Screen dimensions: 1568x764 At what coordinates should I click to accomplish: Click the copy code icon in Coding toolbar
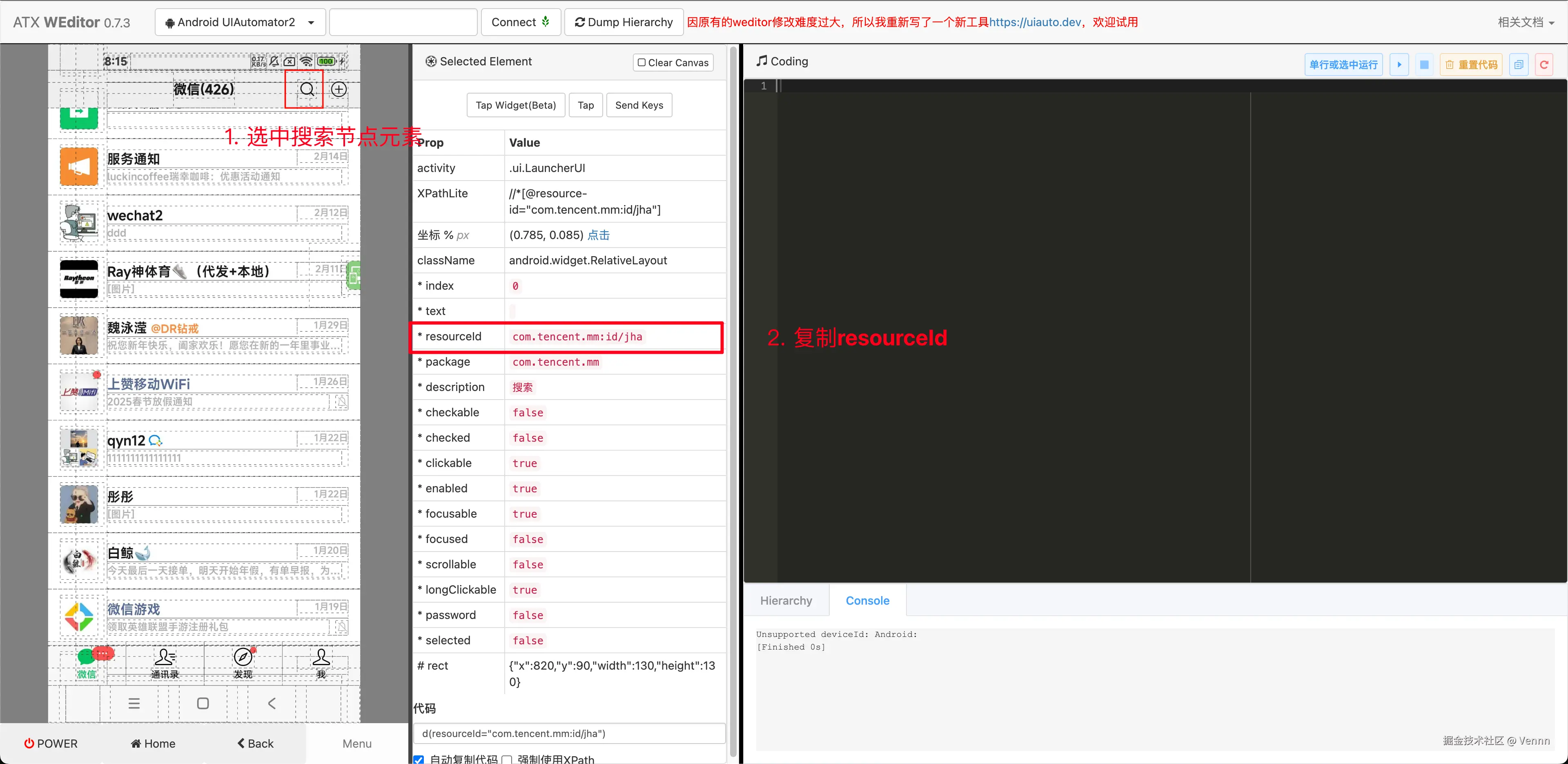(1518, 65)
